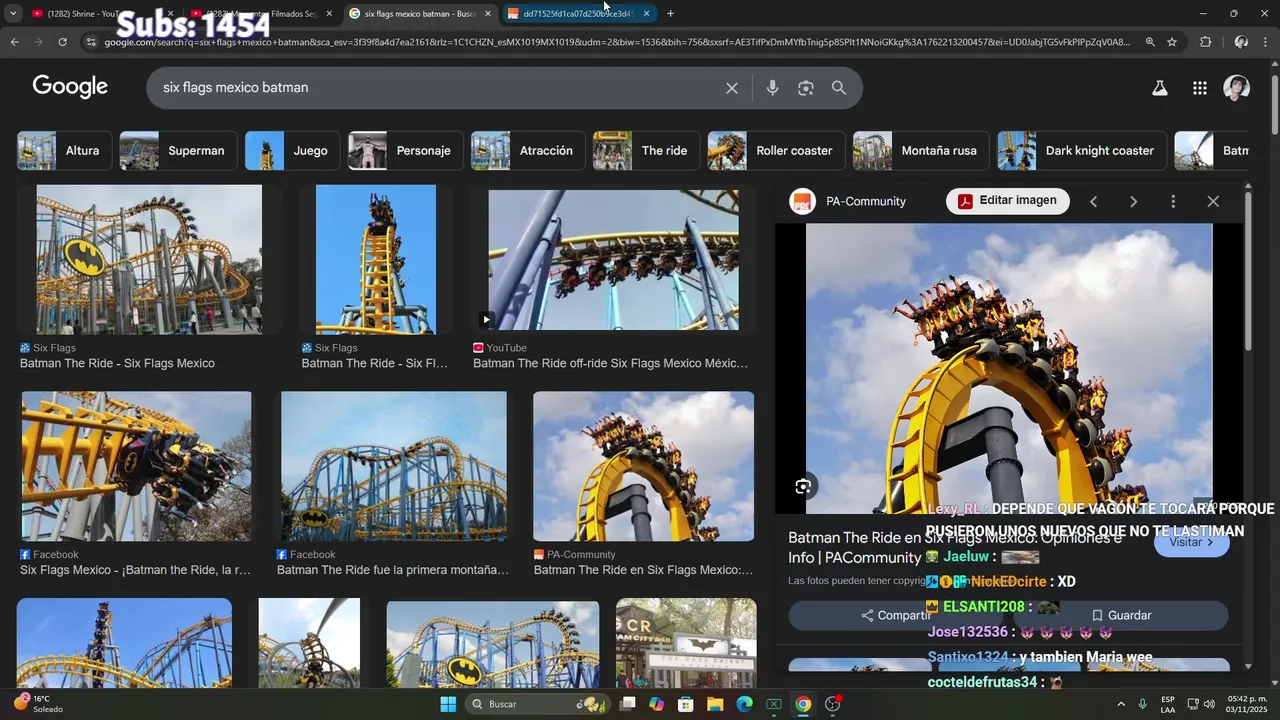Screen dimensions: 1280x720
Task: Close the image preview panel
Action: click(1213, 201)
